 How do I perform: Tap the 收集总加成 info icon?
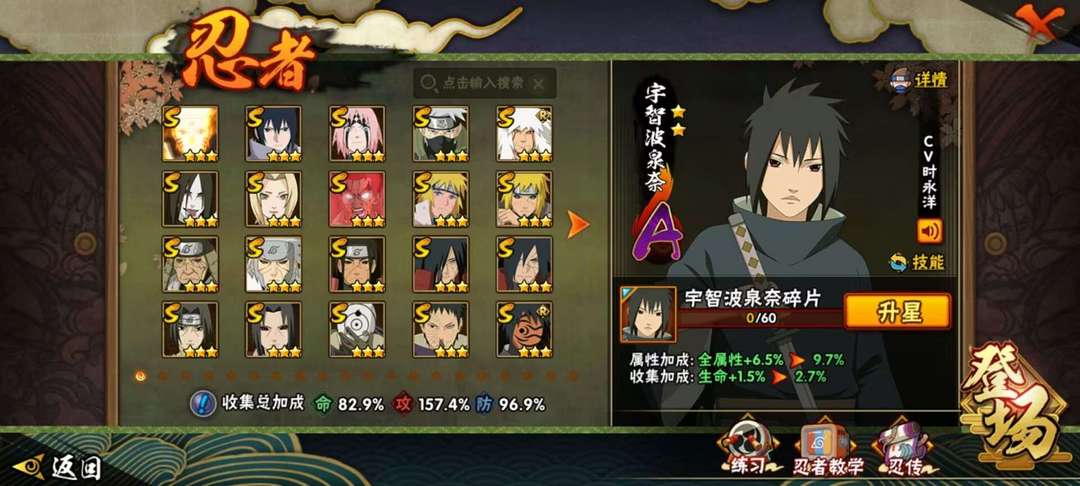pos(202,404)
